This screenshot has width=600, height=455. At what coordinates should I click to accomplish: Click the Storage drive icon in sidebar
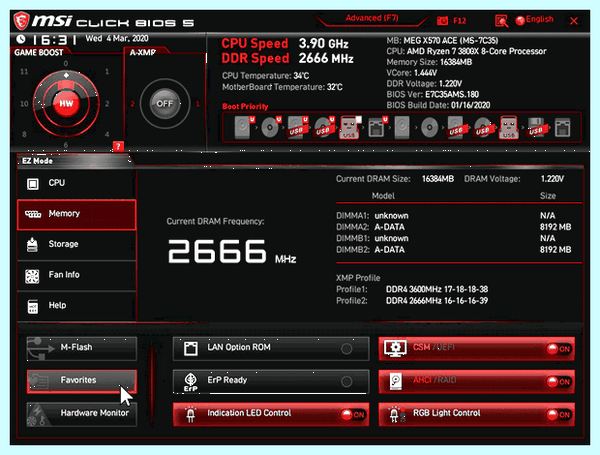(x=32, y=245)
